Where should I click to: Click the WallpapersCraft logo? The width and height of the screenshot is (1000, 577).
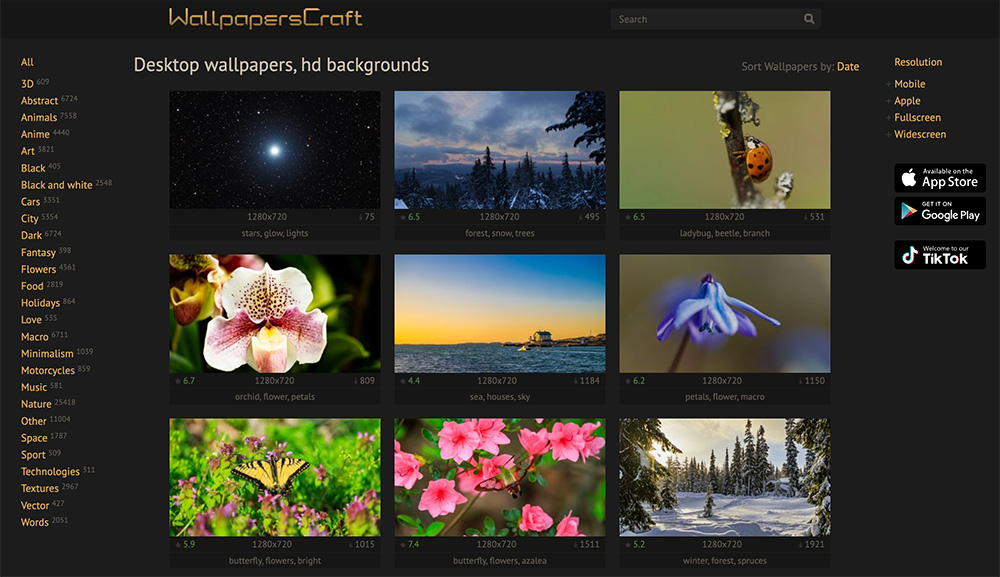pos(266,18)
